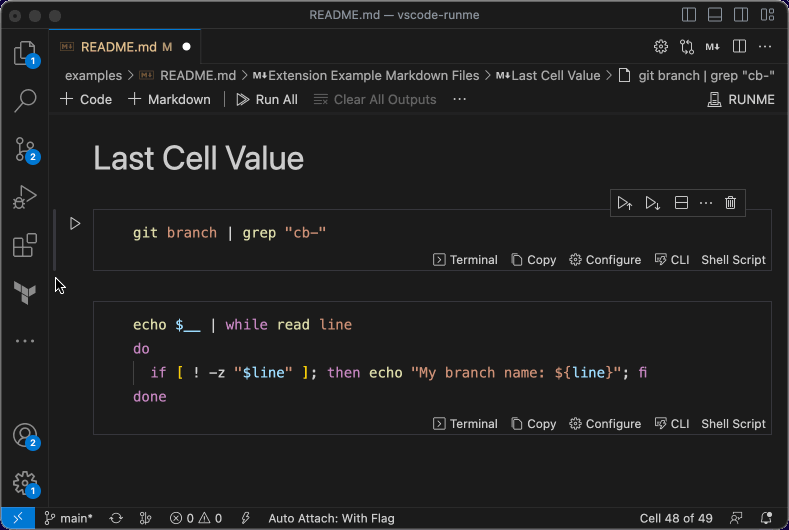
Task: Open more cell actions ellipsis
Action: click(706, 203)
